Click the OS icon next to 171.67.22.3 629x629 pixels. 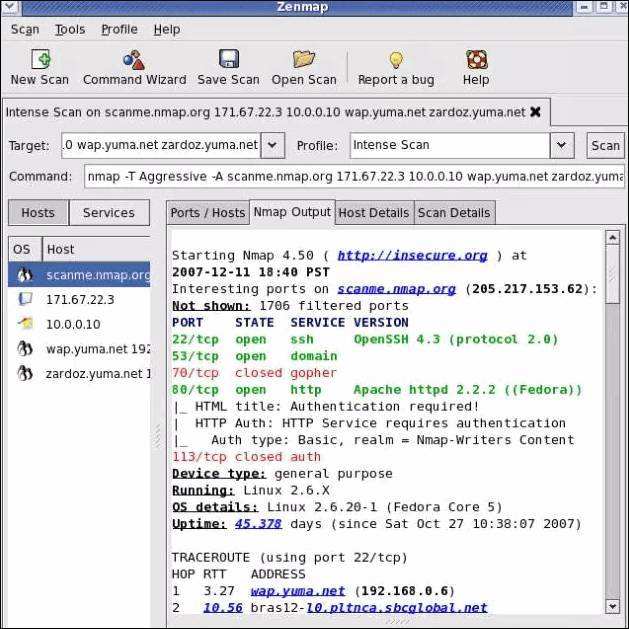(x=25, y=299)
